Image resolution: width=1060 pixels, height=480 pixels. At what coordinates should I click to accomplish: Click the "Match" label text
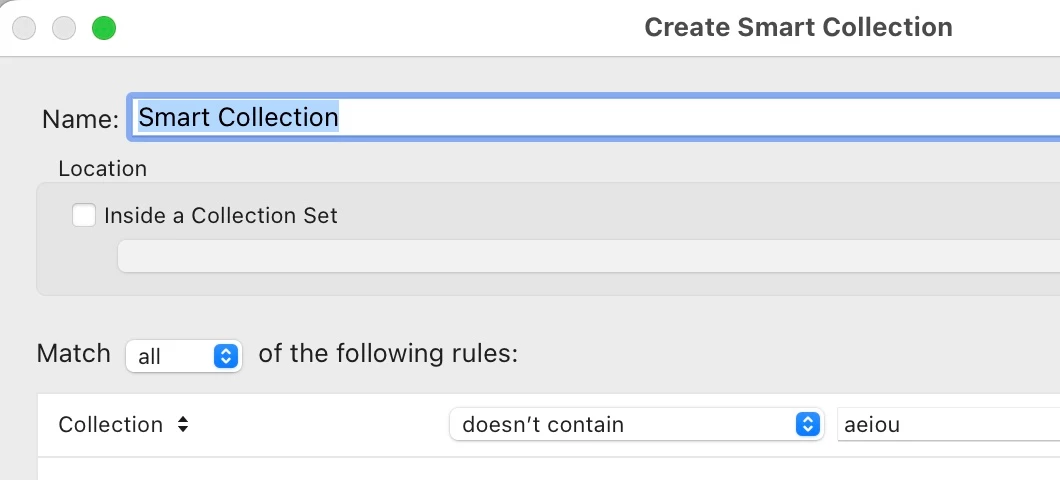(73, 354)
